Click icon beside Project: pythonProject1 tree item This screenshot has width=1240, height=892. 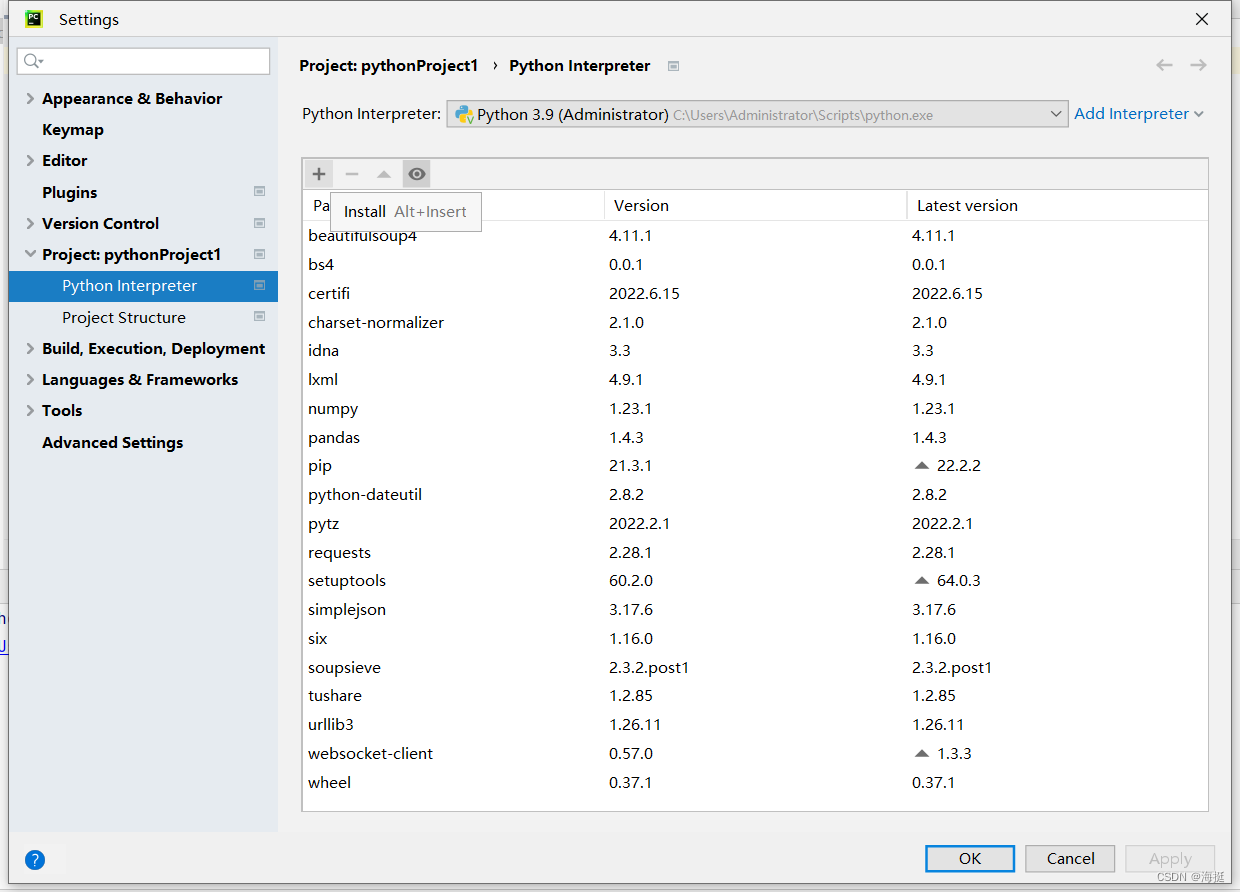point(259,254)
